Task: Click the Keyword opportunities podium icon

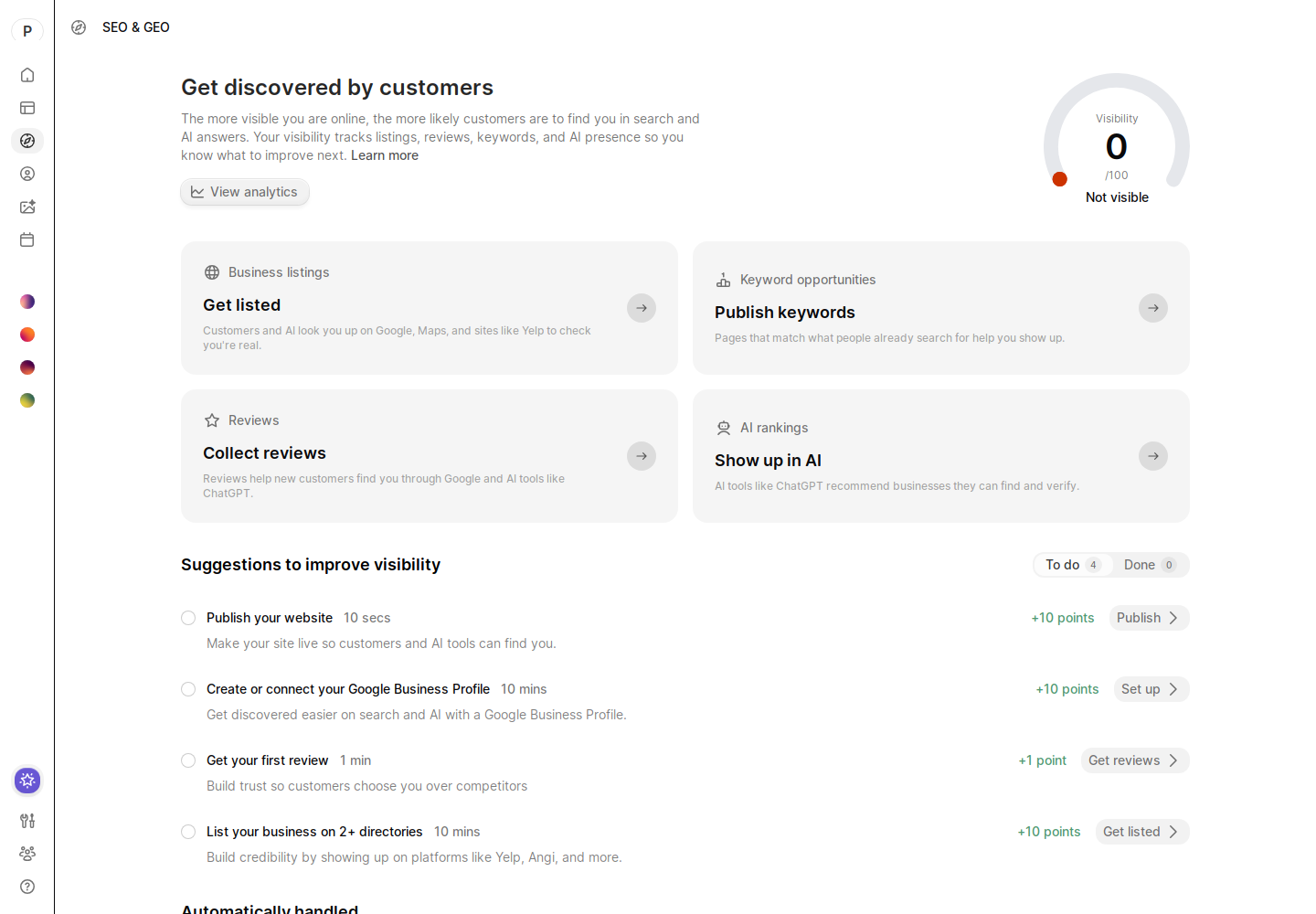Action: tap(724, 280)
